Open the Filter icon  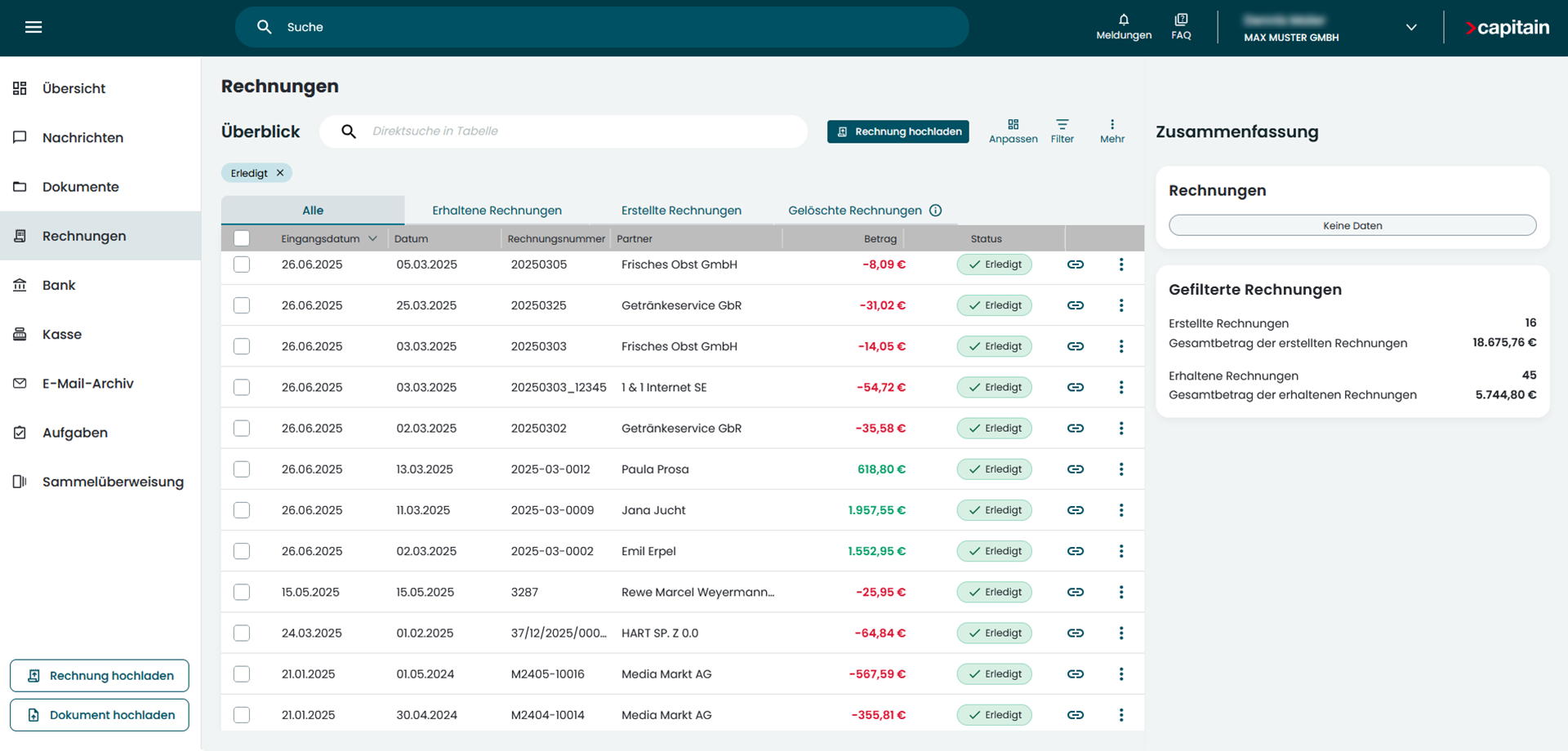1062,125
